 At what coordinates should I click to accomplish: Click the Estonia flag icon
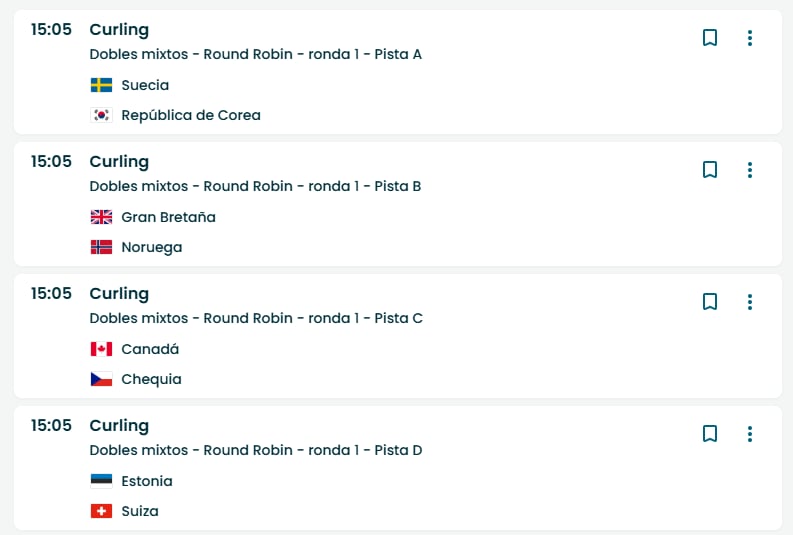101,481
